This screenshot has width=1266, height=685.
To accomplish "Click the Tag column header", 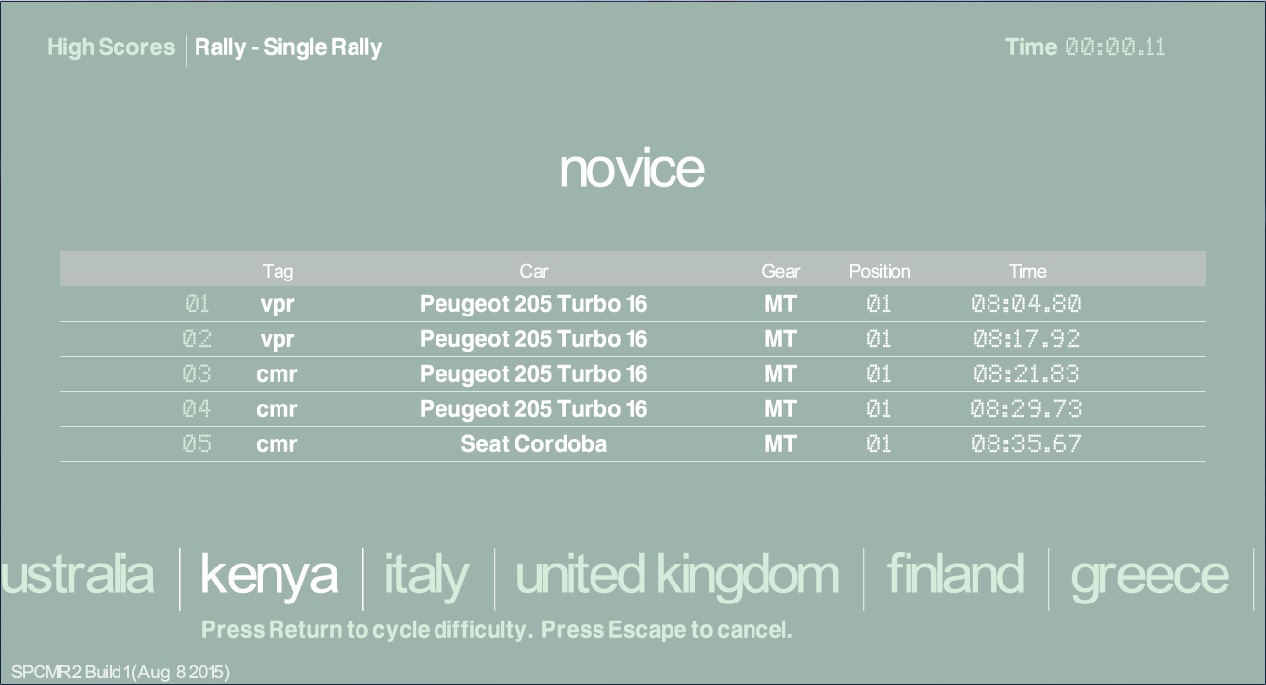I will coord(277,271).
